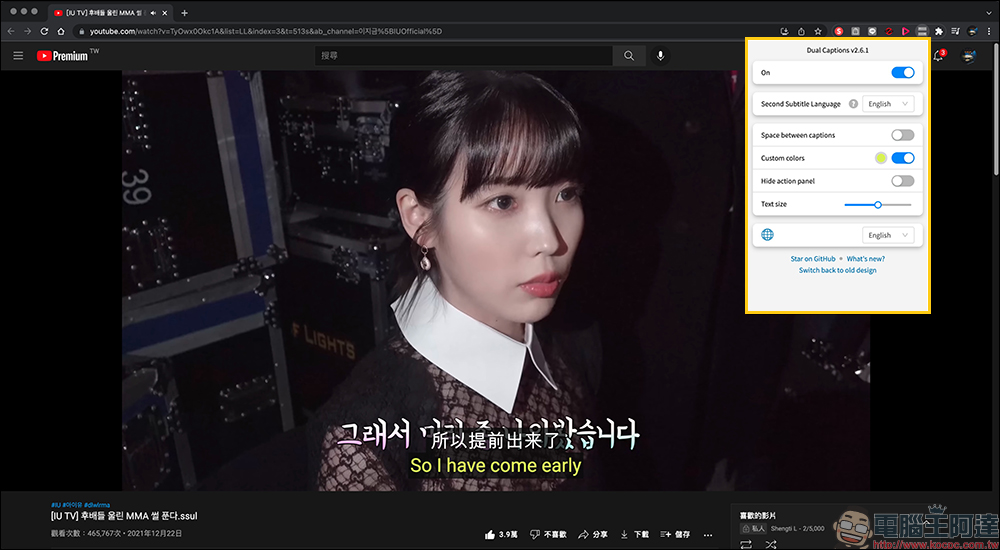Select the IU TV video browser tab

coord(108,13)
